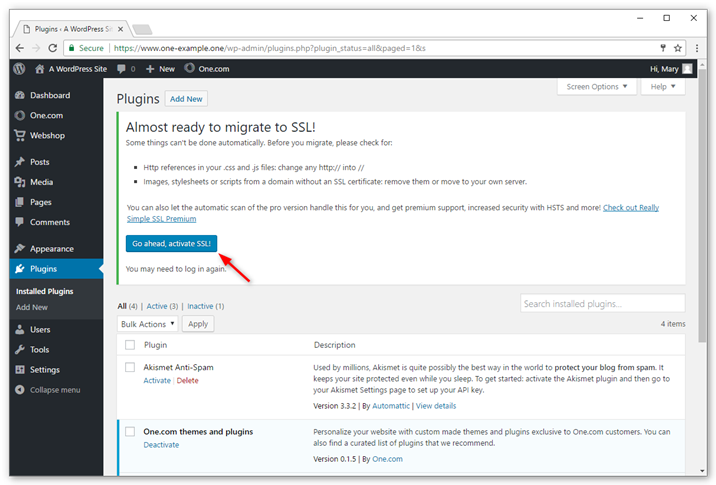The width and height of the screenshot is (716, 485).
Task: Open Webshop cart icon in sidebar
Action: (20, 136)
